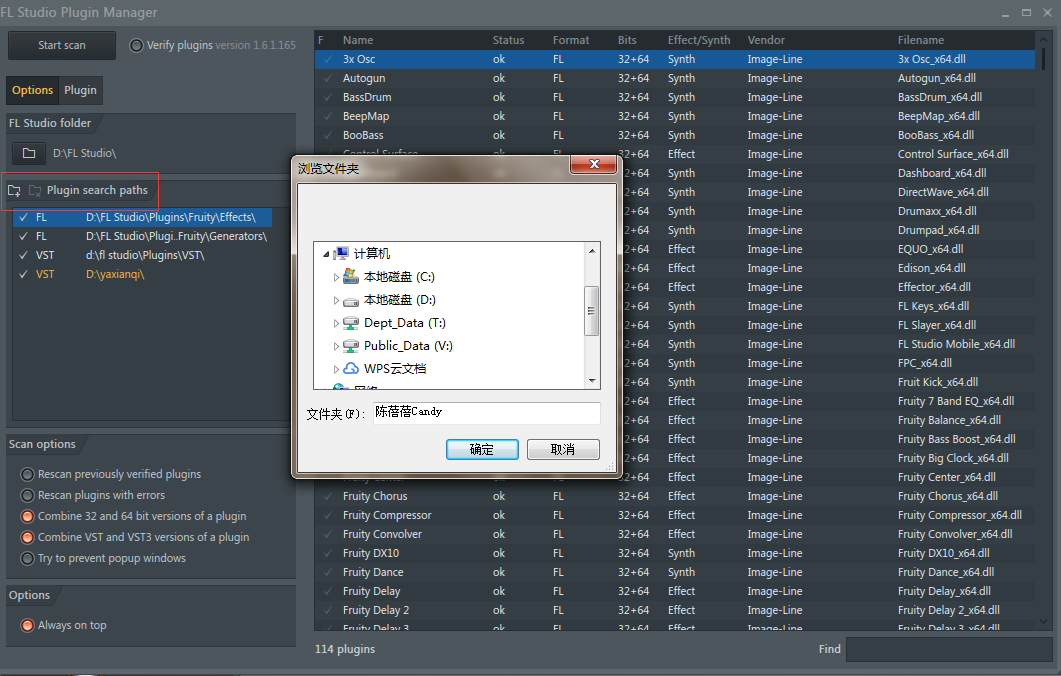Click the add plugin search path icon
Screen dimensions: 1061x676
coord(14,191)
